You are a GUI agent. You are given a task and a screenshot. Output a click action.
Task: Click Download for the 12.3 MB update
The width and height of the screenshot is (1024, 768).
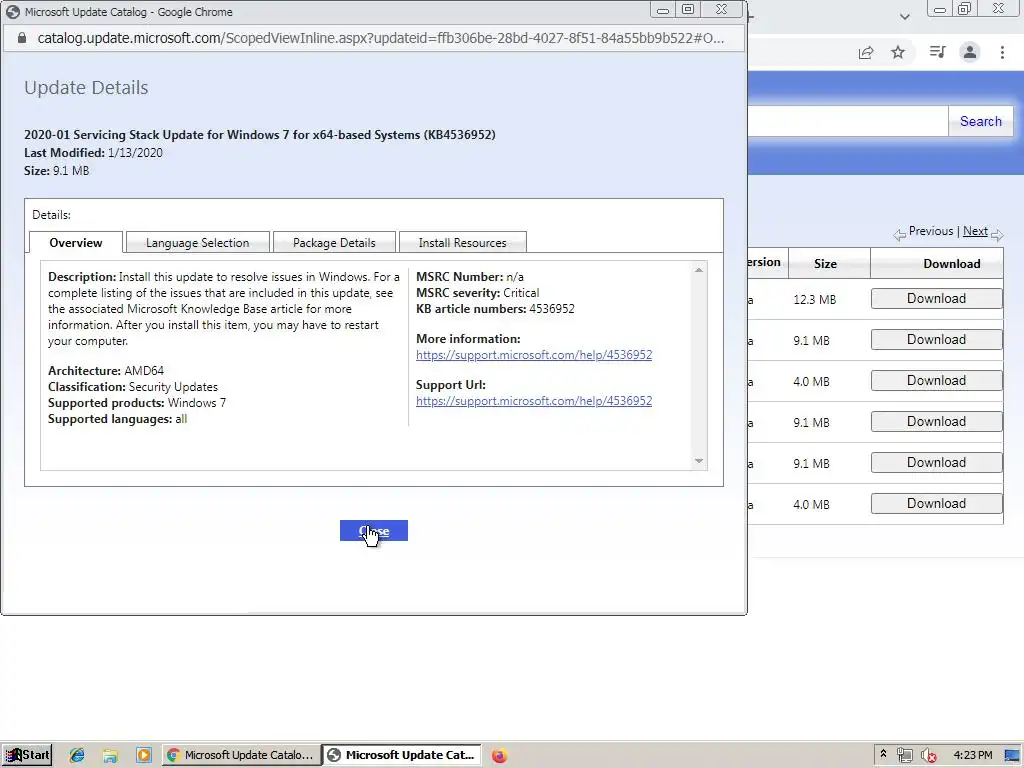936,298
